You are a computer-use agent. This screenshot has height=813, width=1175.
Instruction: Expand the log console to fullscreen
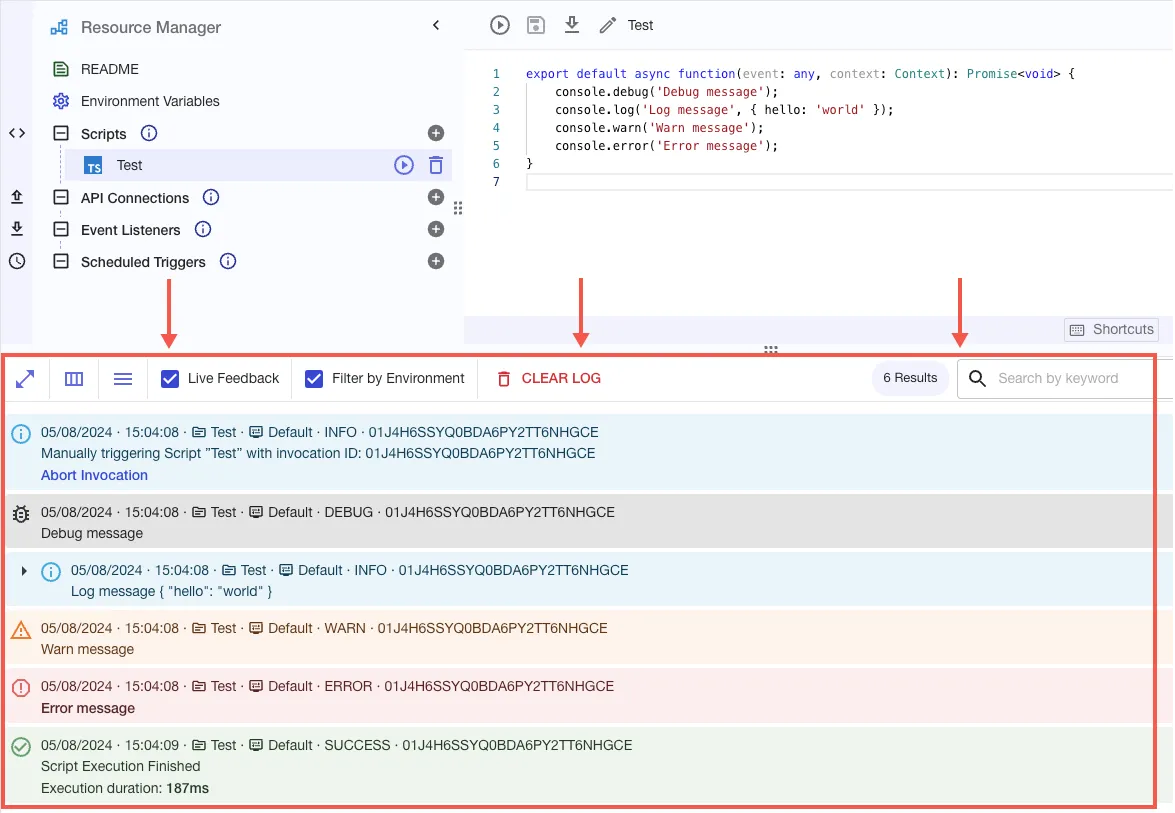tap(25, 379)
